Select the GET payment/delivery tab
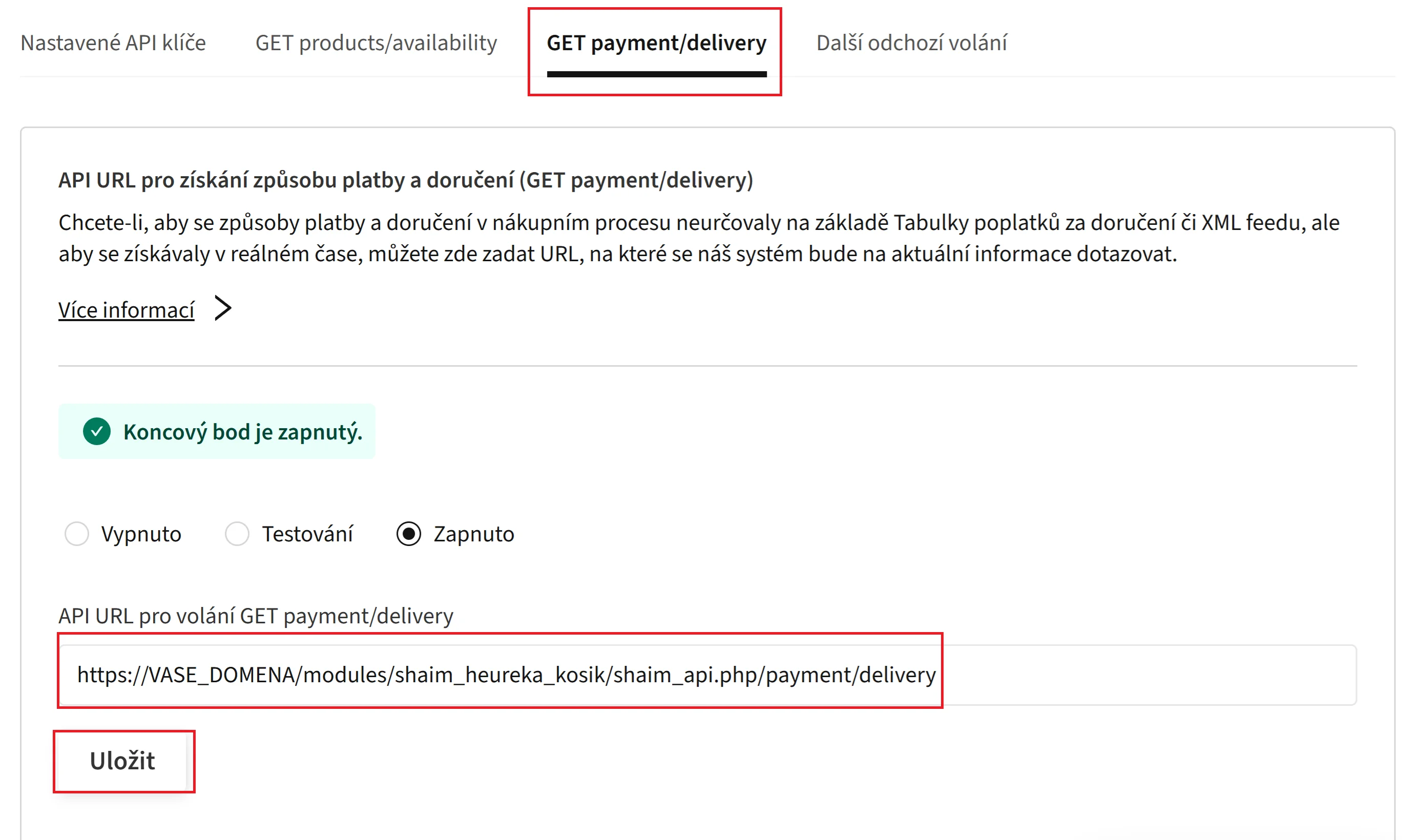This screenshot has width=1421, height=840. (x=656, y=43)
